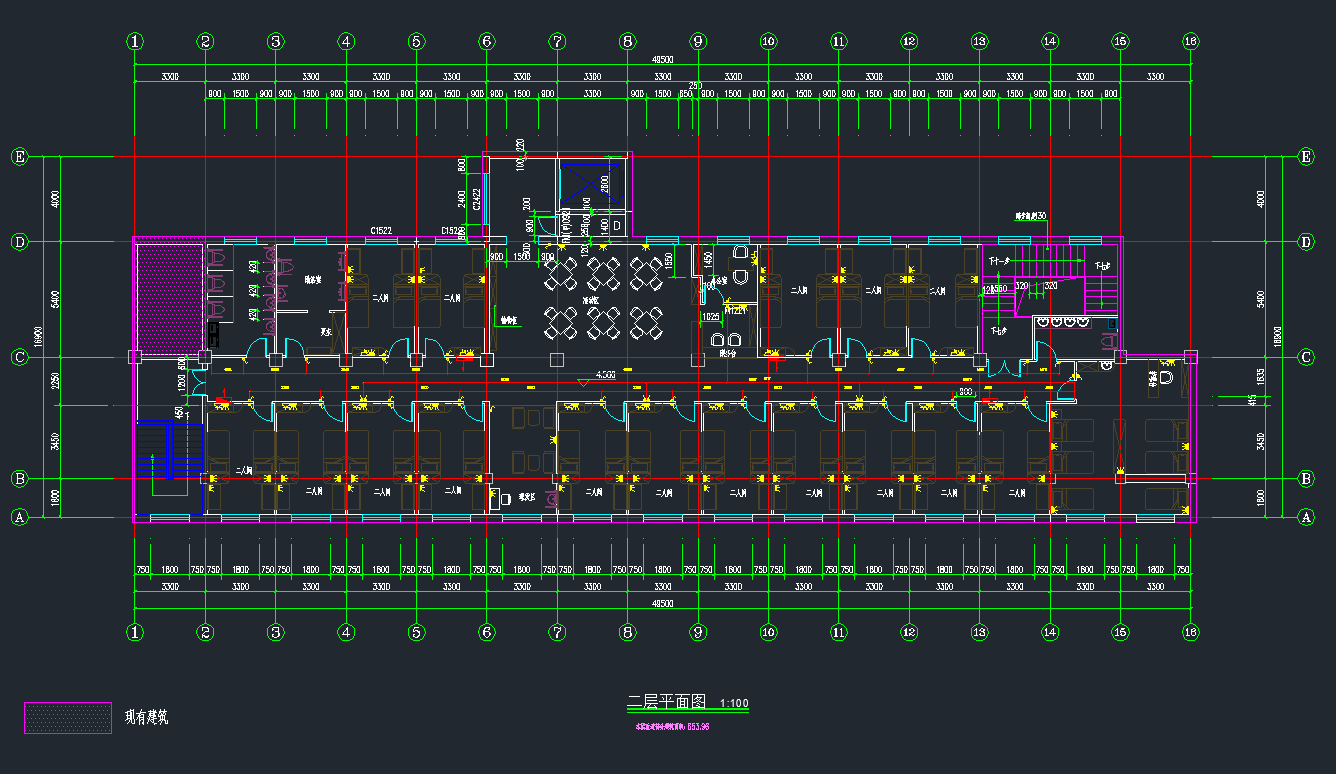Image resolution: width=1336 pixels, height=774 pixels.
Task: Select the 1:100 scale text
Action: tap(734, 703)
